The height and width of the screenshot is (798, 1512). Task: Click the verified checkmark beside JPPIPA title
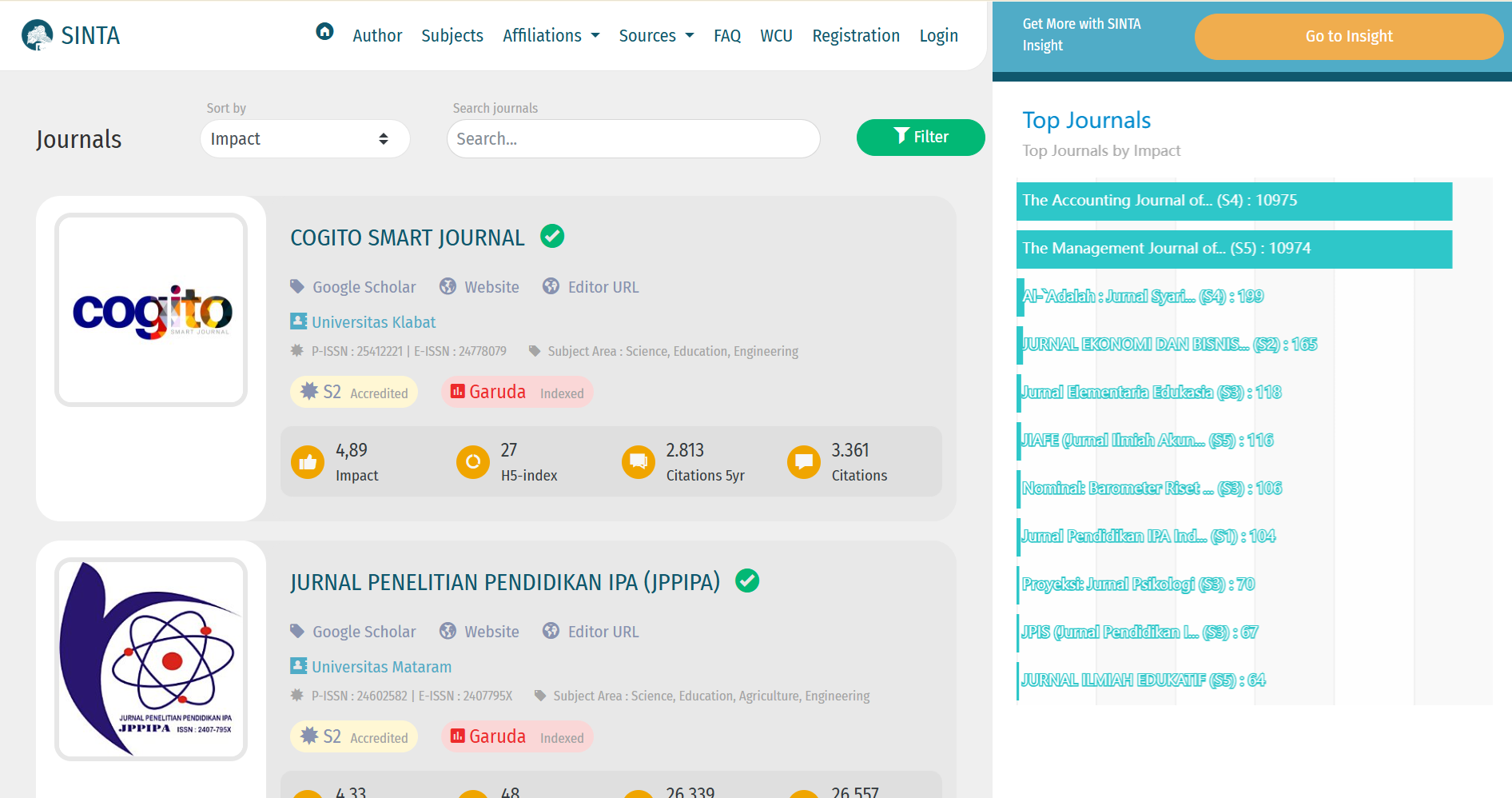(747, 581)
